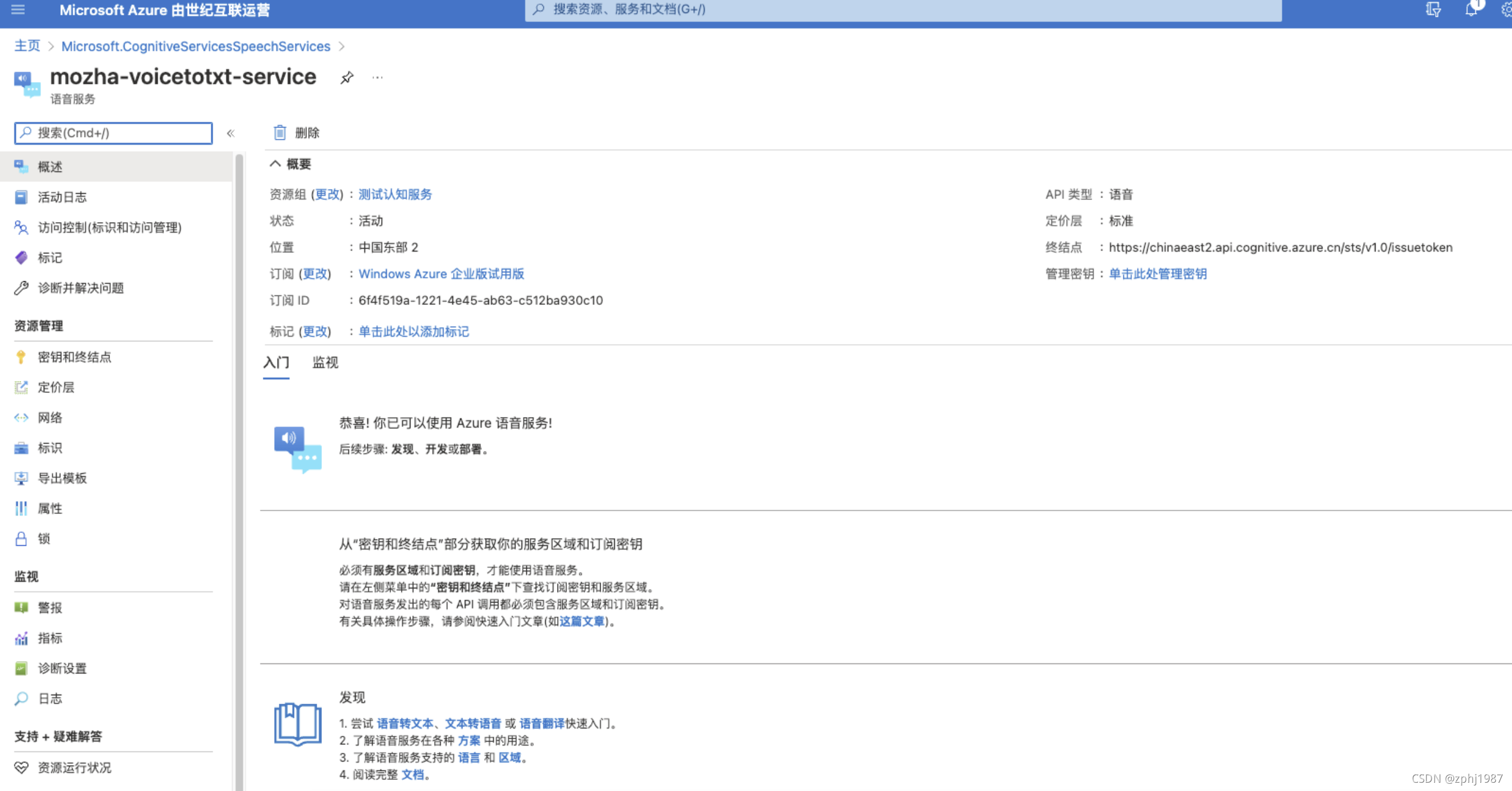The height and width of the screenshot is (791, 1512).
Task: Open notifications bell icon
Action: coord(1471,9)
